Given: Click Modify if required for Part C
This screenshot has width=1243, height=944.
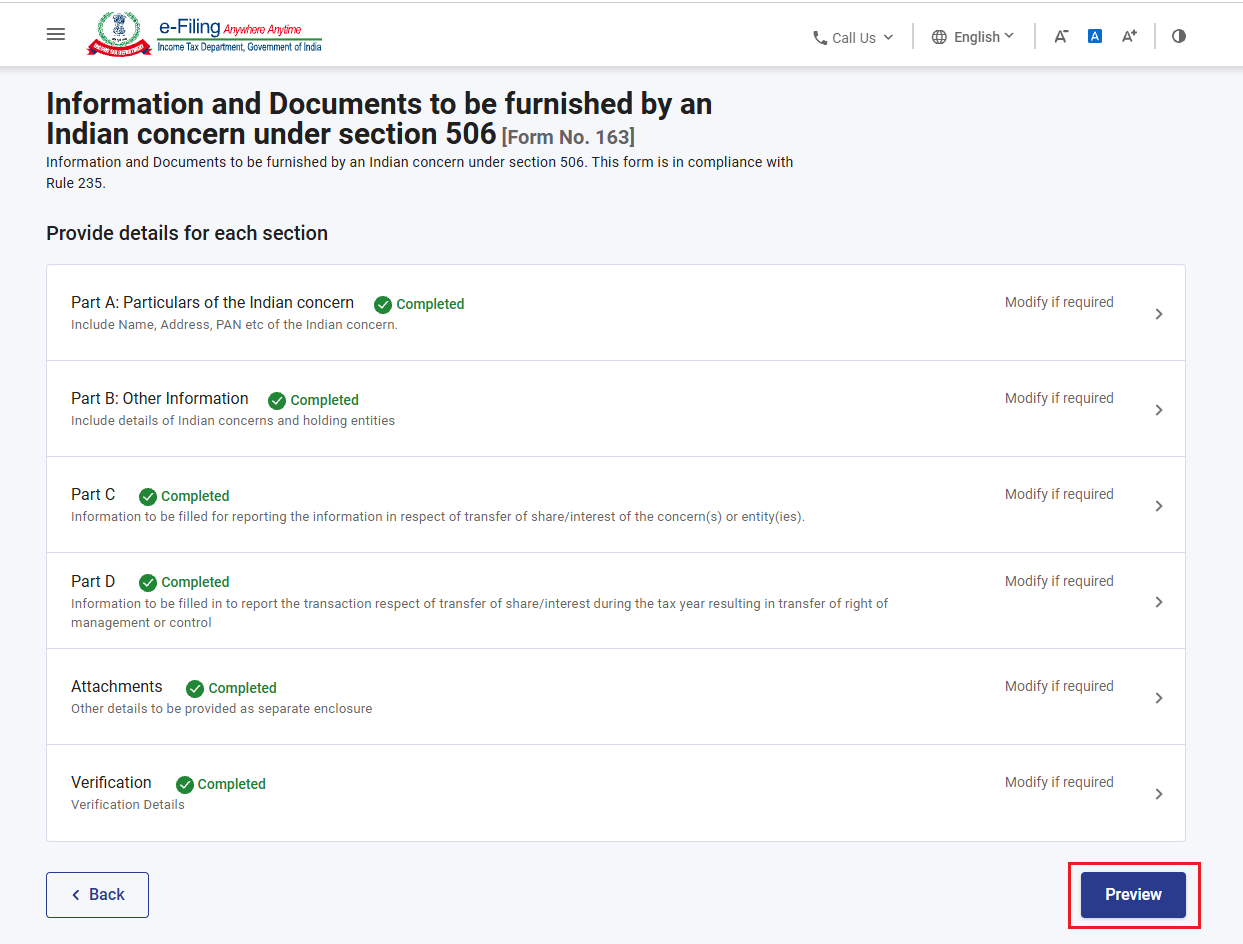Looking at the screenshot, I should 1059,494.
